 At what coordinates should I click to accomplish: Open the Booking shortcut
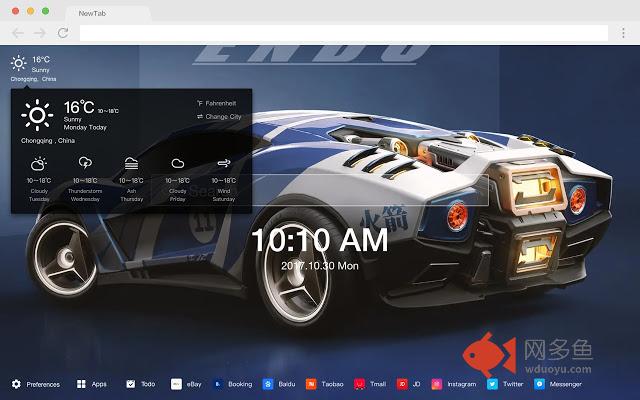coord(232,384)
